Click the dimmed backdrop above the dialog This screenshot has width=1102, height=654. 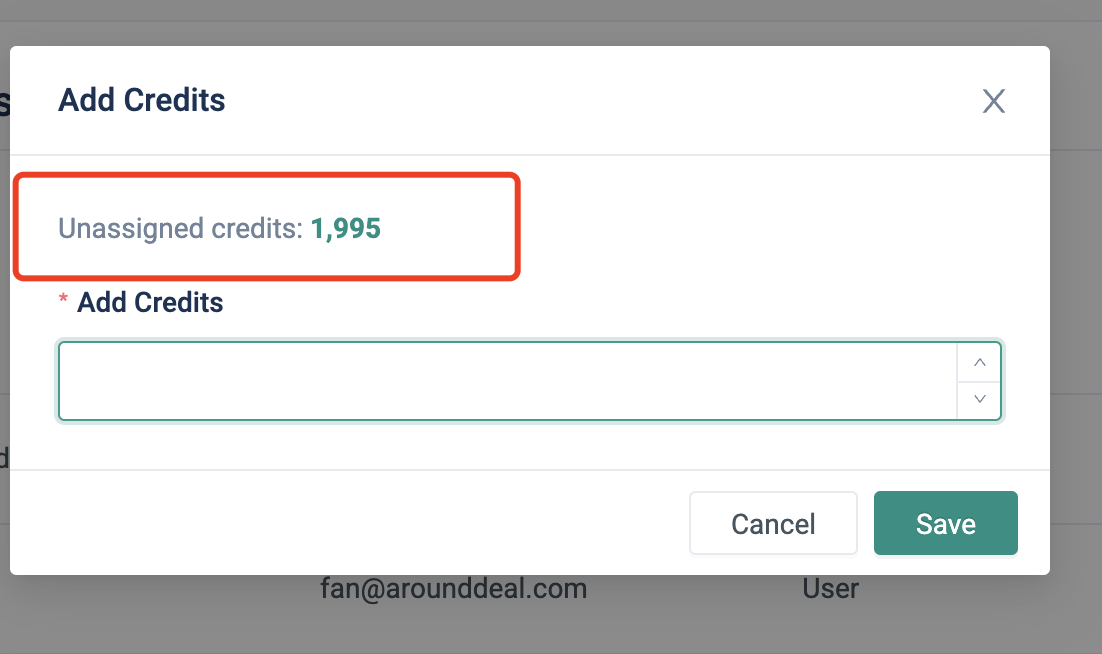pyautogui.click(x=550, y=22)
